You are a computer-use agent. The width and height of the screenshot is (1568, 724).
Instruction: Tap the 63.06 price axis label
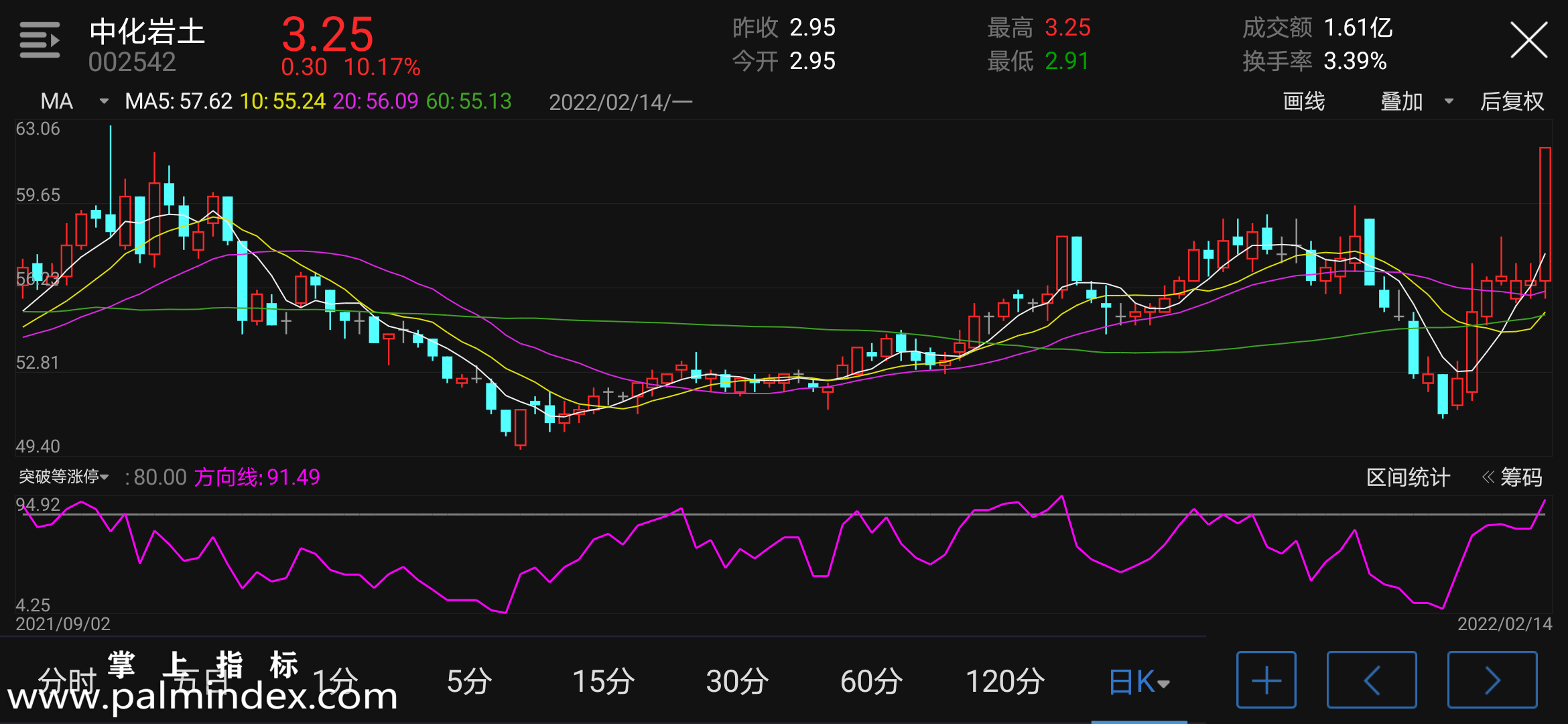[x=38, y=129]
